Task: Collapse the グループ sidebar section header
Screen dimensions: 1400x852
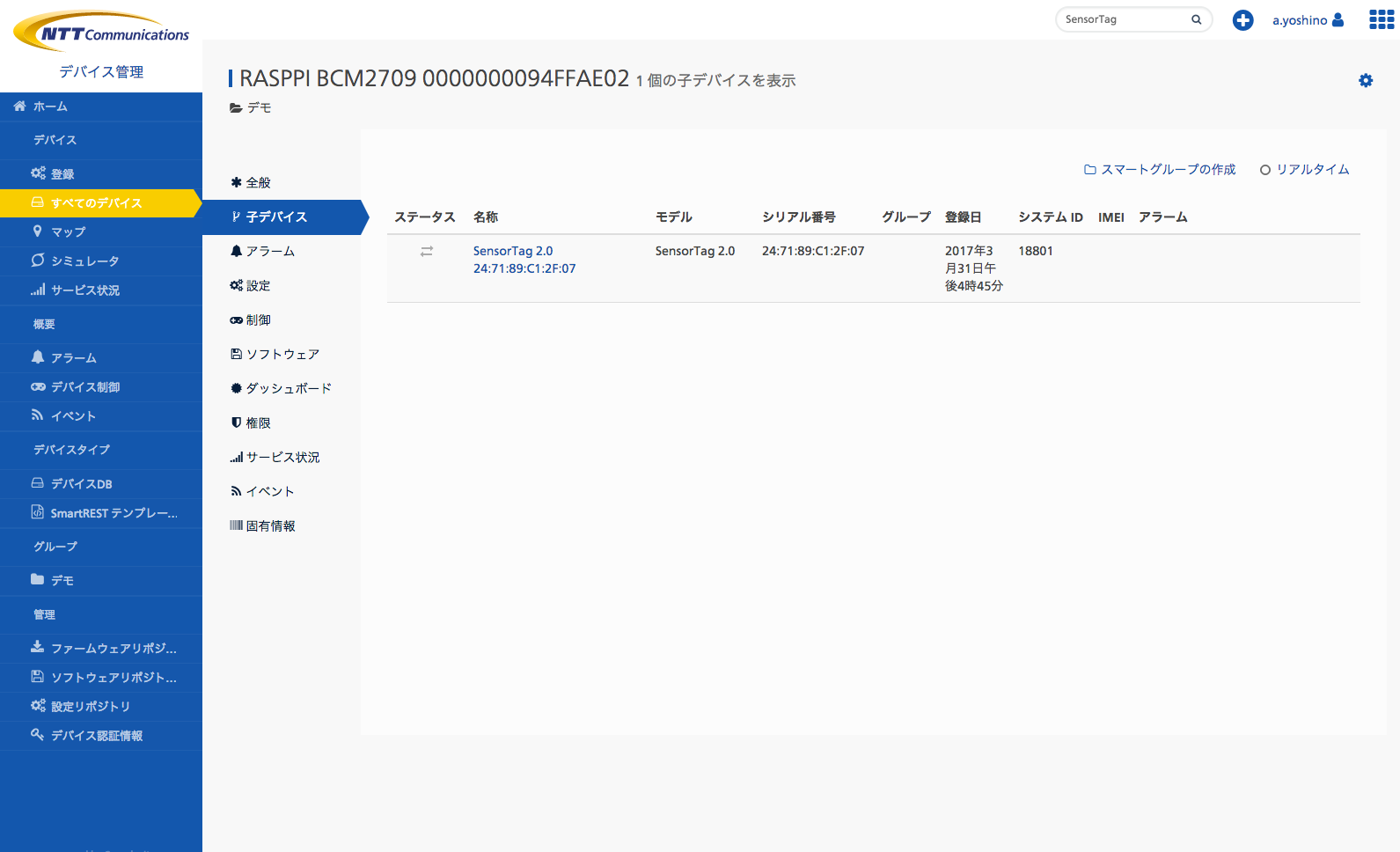Action: pos(101,547)
